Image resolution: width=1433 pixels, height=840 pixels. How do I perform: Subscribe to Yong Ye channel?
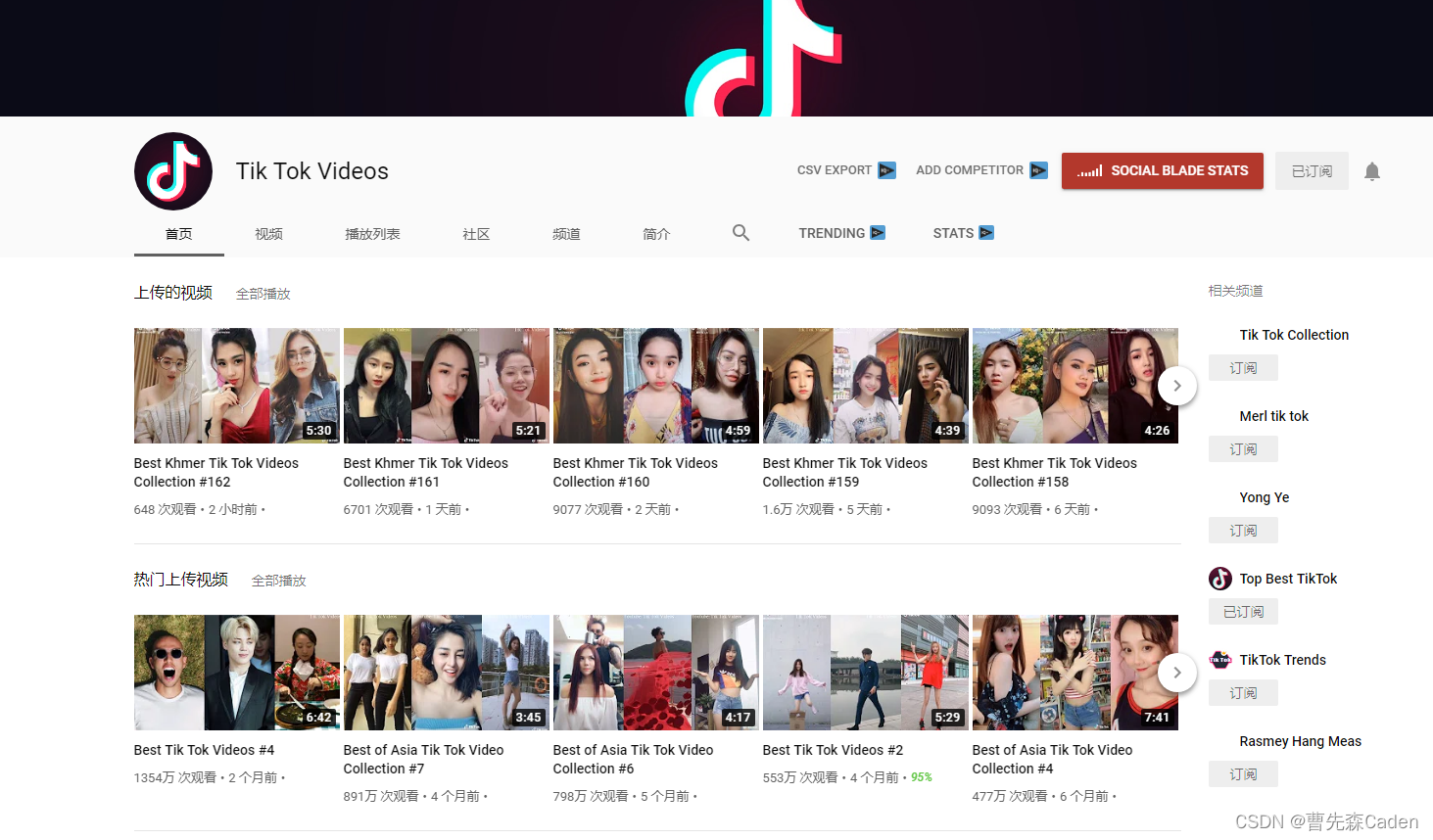tap(1243, 531)
